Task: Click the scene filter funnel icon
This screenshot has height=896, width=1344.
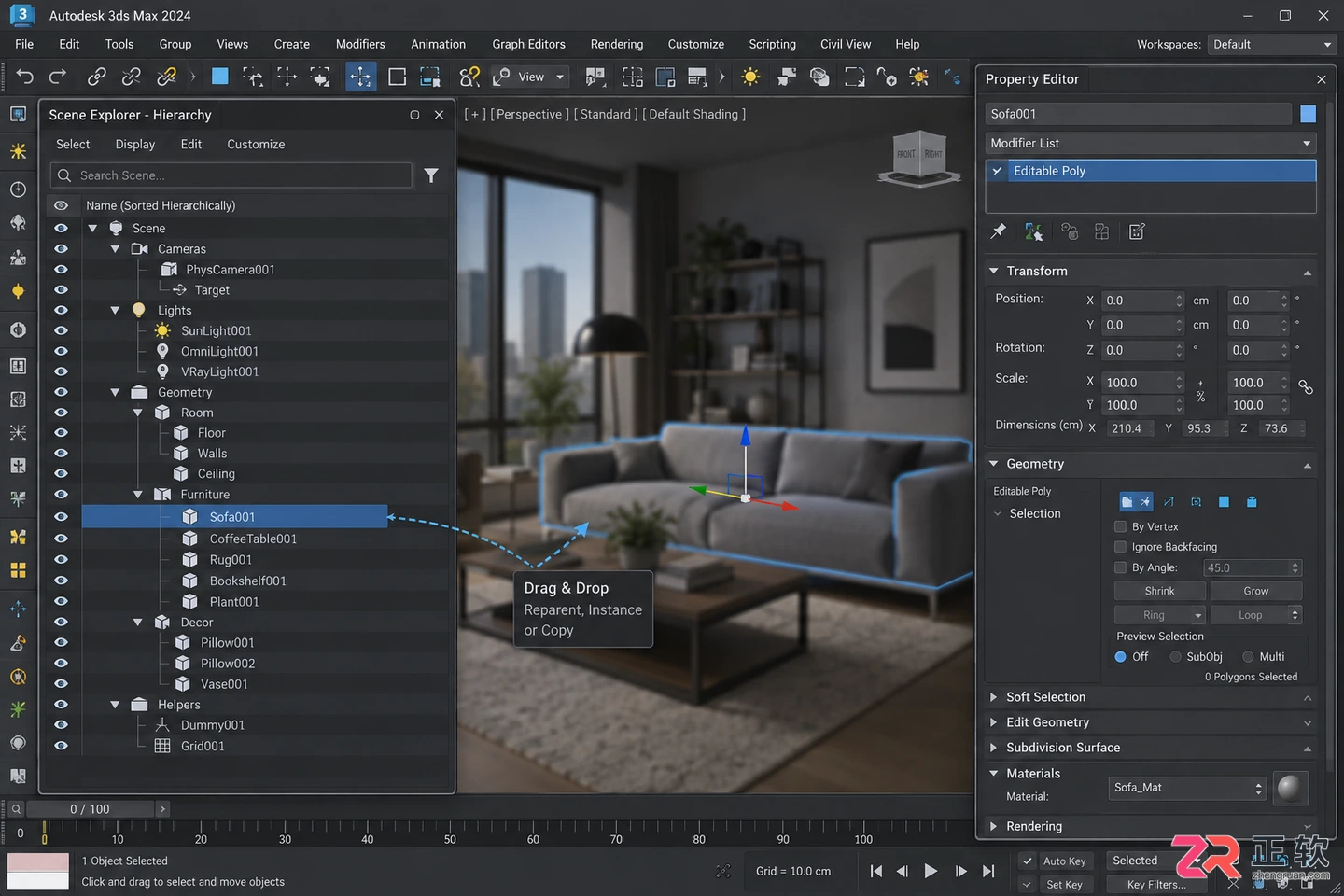Action: point(431,175)
